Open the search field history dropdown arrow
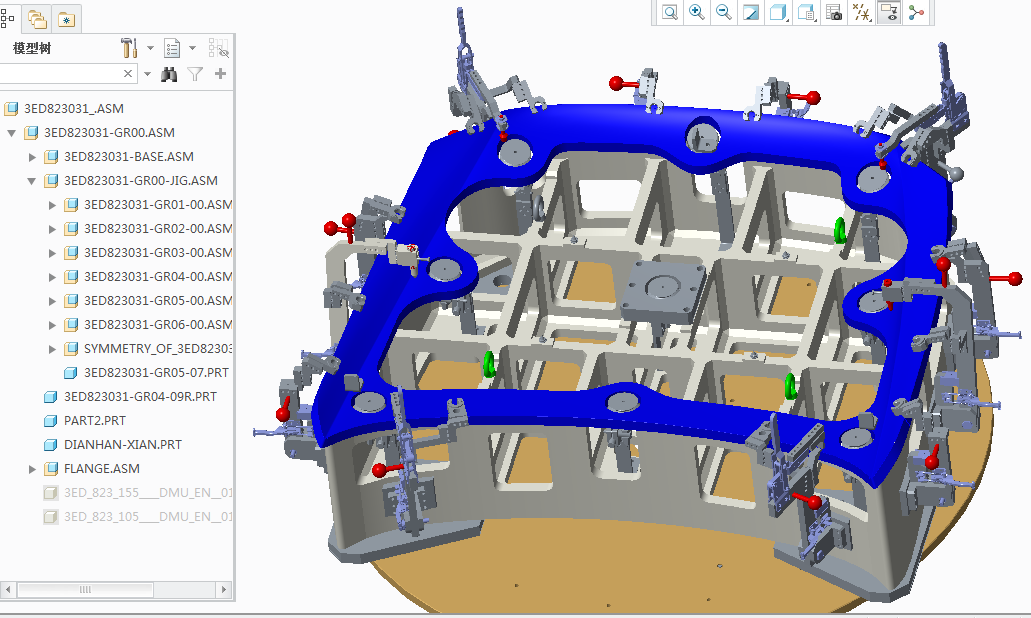The width and height of the screenshot is (1031, 618). click(x=147, y=74)
